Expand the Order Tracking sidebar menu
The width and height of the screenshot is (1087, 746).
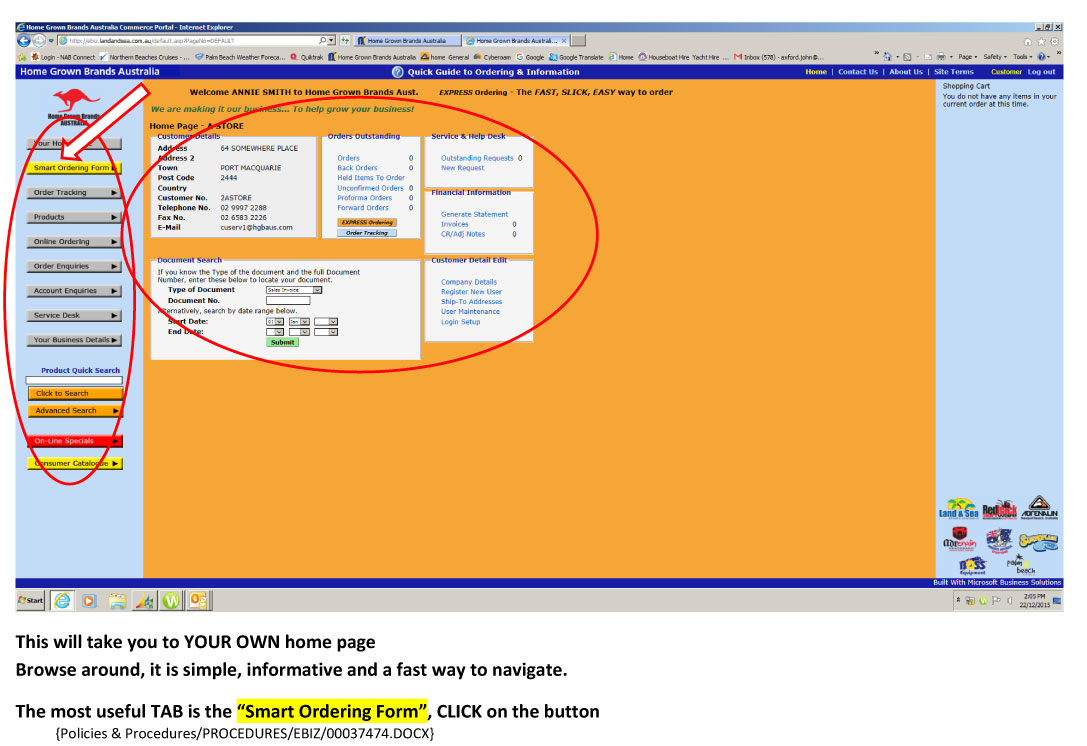pyautogui.click(x=75, y=193)
